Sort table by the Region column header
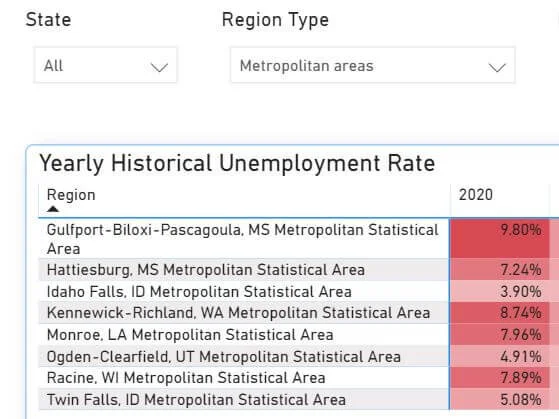The image size is (559, 419). click(x=71, y=195)
